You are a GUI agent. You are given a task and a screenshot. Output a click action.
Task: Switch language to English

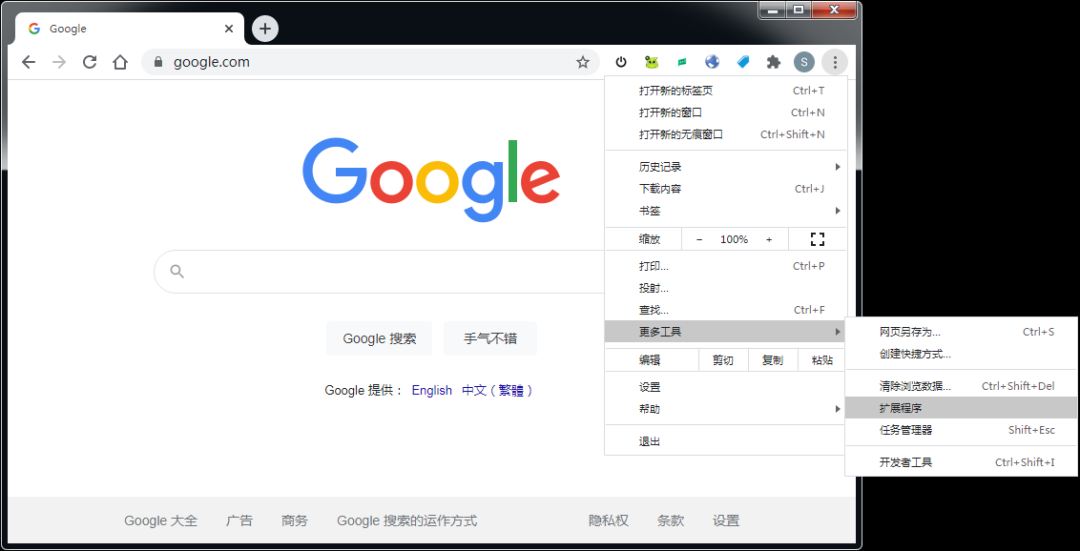(x=432, y=391)
